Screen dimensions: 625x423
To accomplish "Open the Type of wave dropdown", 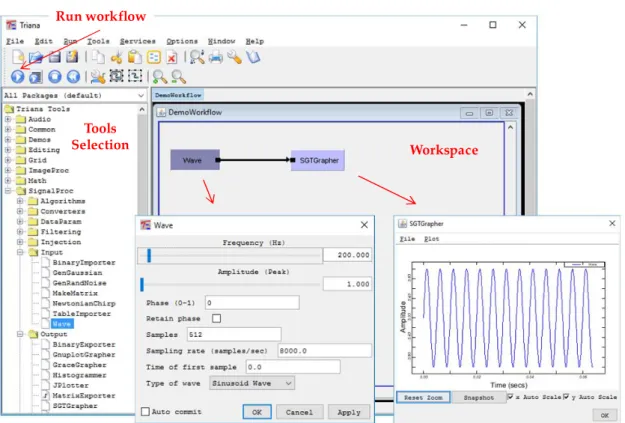I will tap(252, 383).
